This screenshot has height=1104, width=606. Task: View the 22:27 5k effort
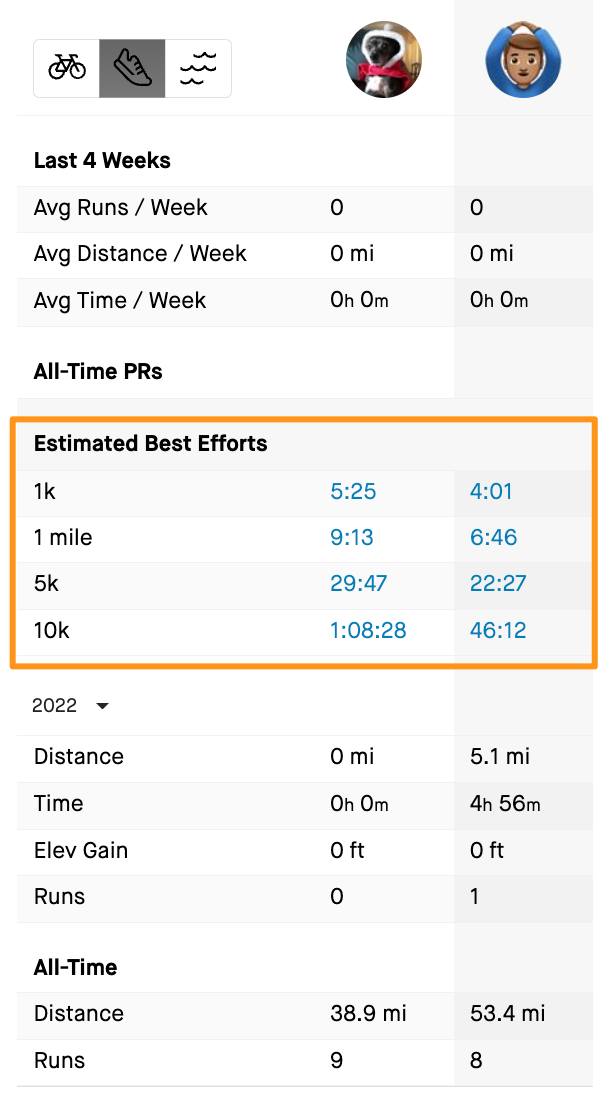(498, 584)
